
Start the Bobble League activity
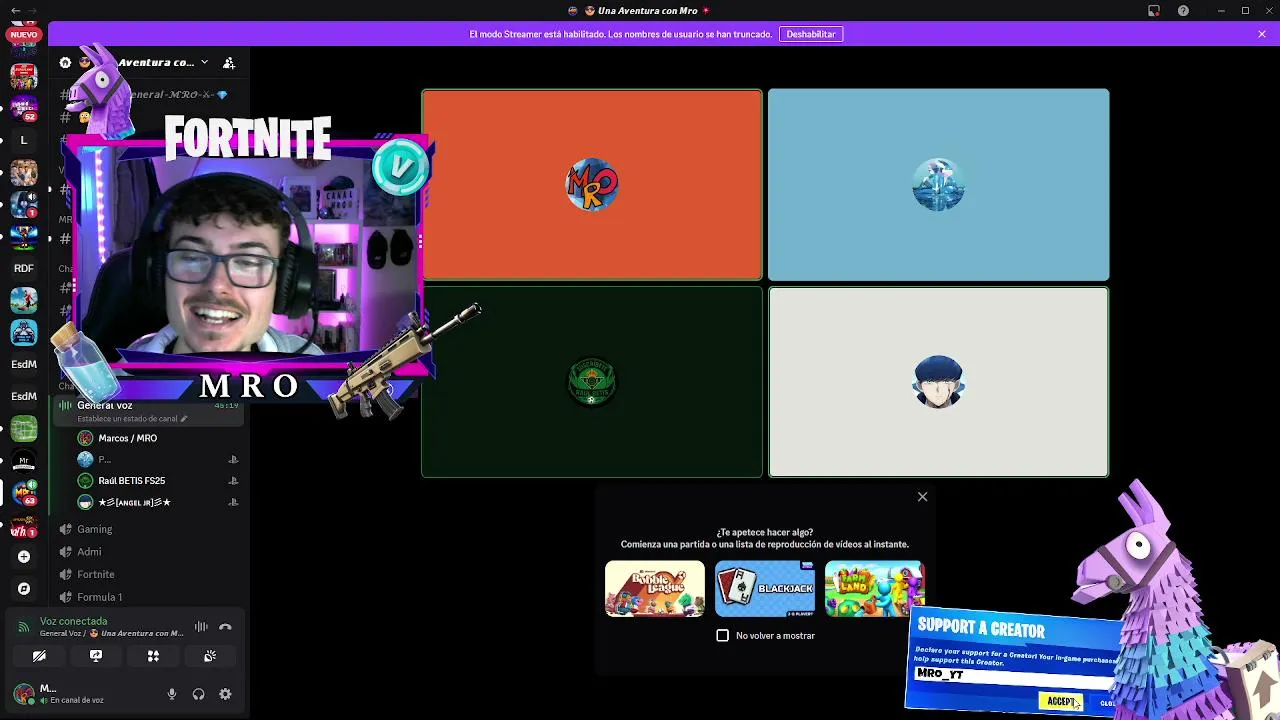[x=655, y=589]
